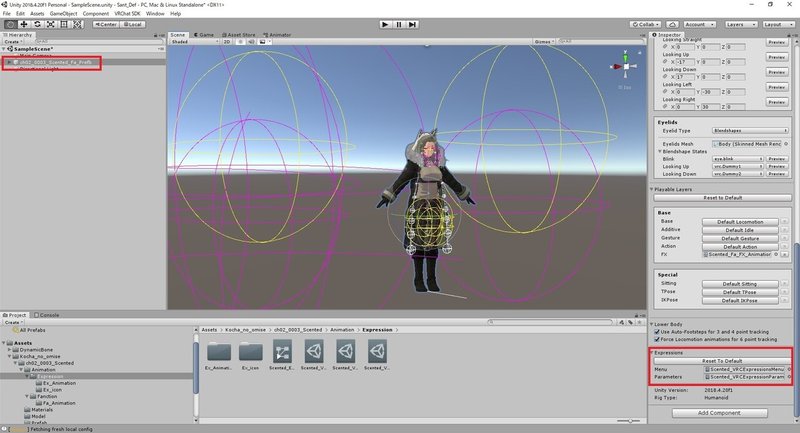The height and width of the screenshot is (433, 800).
Task: Open the Layout dropdown
Action: (x=778, y=24)
